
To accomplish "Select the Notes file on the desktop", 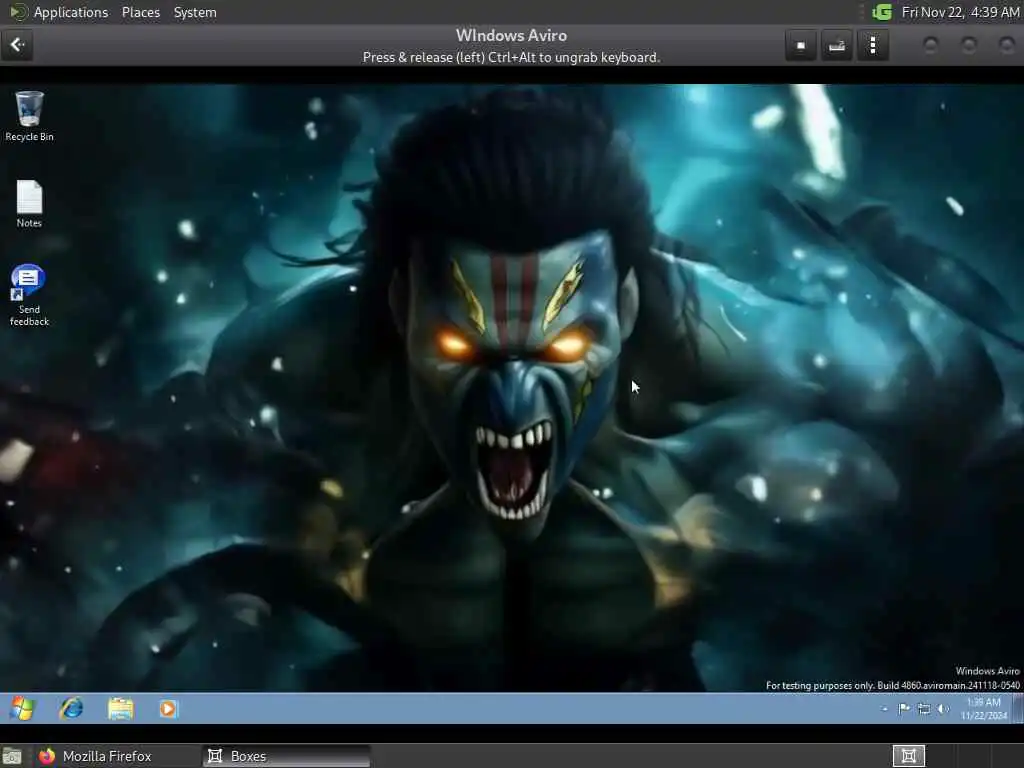I will tap(29, 204).
